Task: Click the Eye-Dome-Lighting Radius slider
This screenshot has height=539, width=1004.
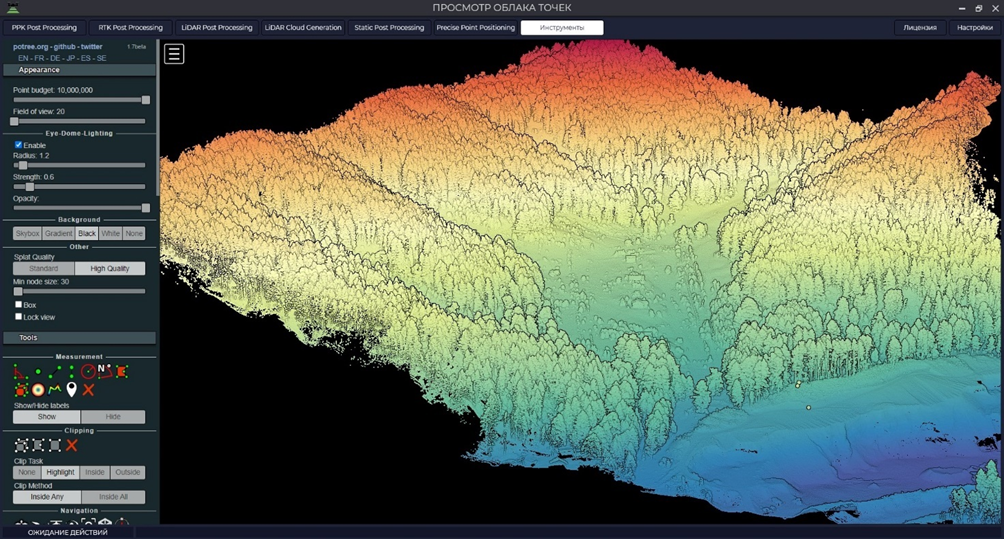Action: (x=79, y=165)
